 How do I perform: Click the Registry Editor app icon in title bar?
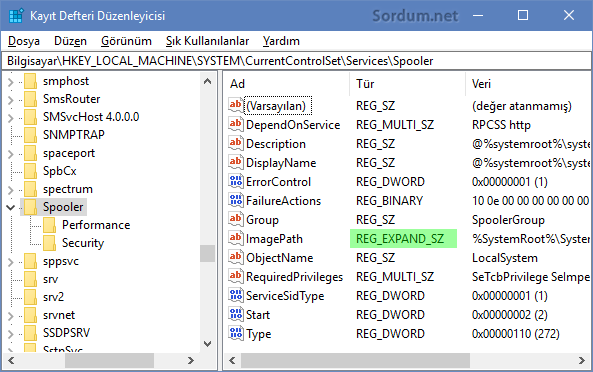click(16, 16)
